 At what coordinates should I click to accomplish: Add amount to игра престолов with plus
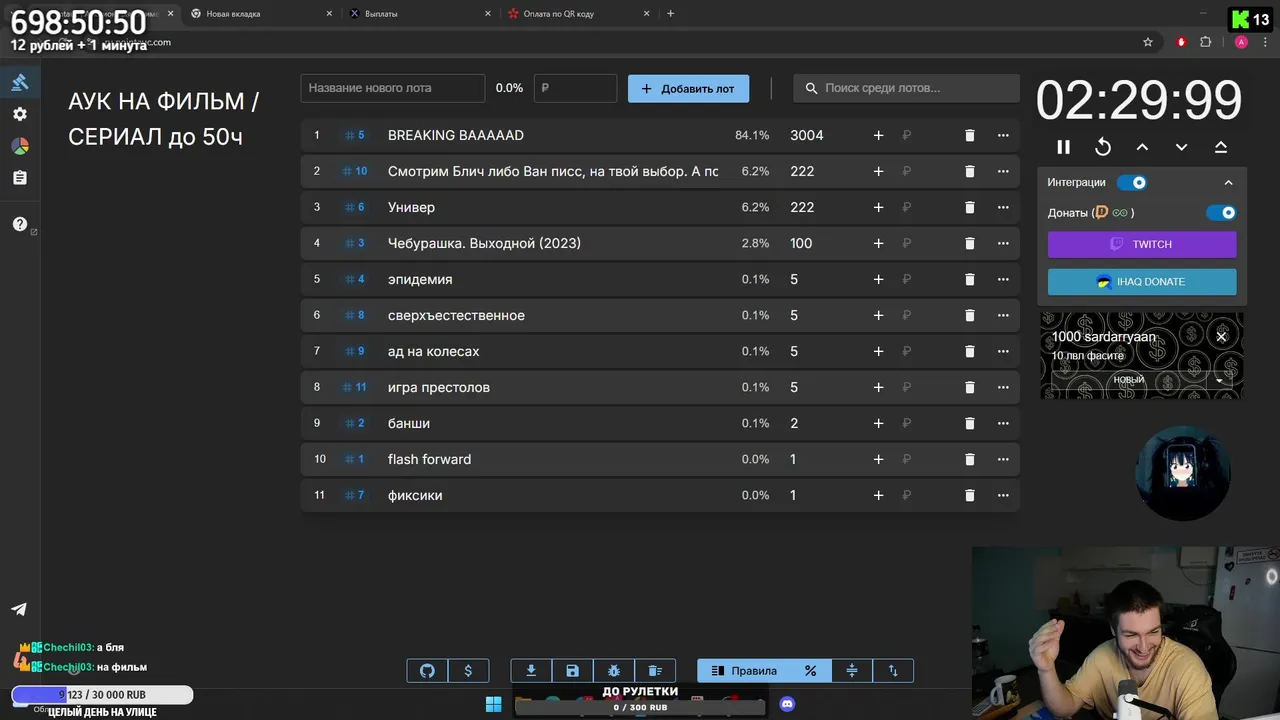pos(878,387)
